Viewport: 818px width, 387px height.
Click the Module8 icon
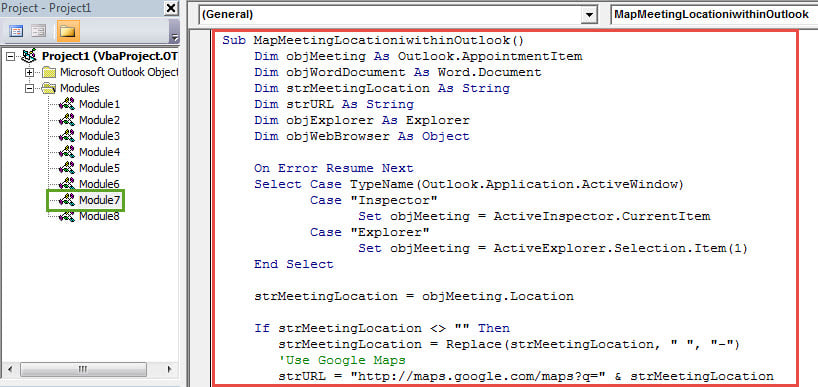[68, 216]
